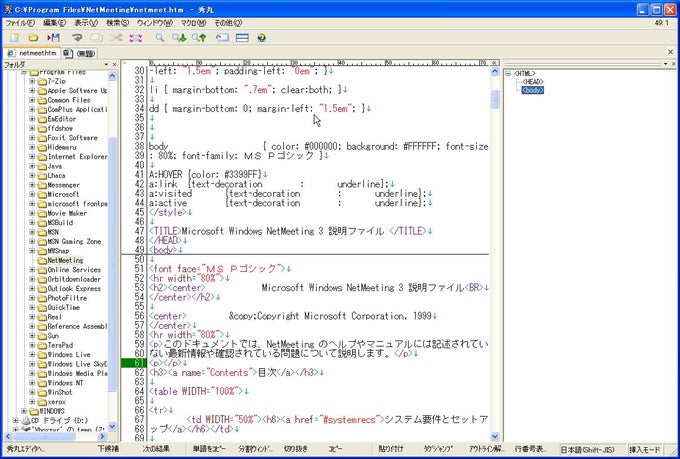680x459 pixels.
Task: Select the <body> outline item
Action: (x=533, y=90)
